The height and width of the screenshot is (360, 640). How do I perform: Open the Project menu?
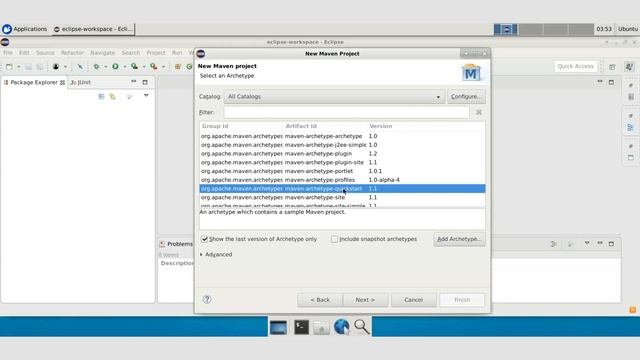(x=156, y=53)
